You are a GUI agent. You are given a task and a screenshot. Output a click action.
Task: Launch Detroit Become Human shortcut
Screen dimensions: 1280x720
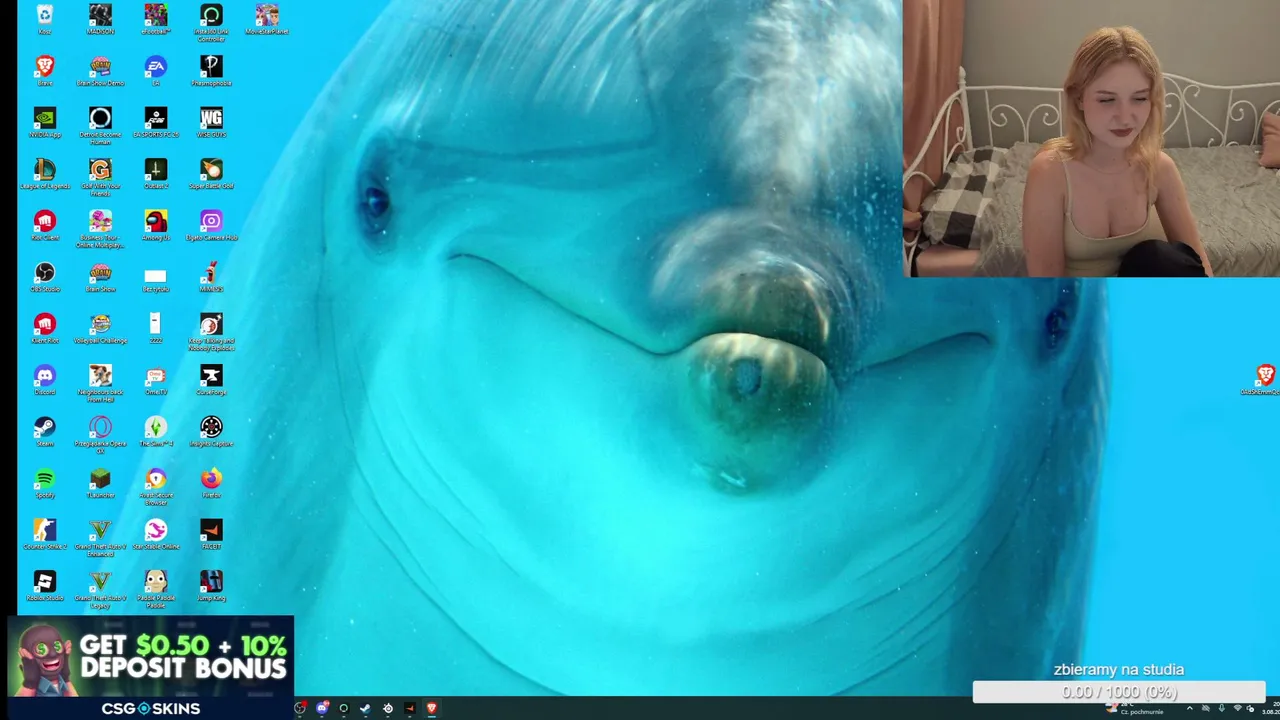[x=100, y=126]
